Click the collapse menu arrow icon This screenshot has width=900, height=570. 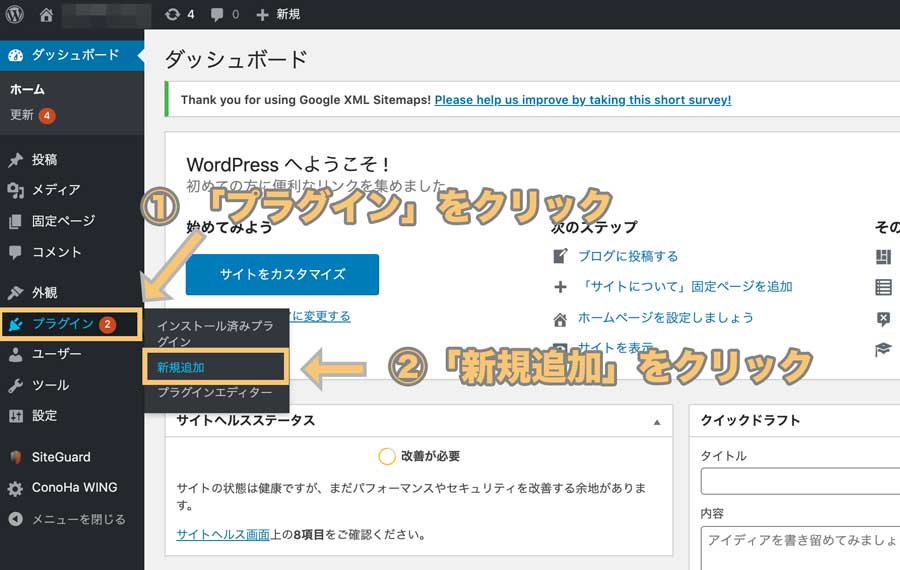pyautogui.click(x=15, y=519)
